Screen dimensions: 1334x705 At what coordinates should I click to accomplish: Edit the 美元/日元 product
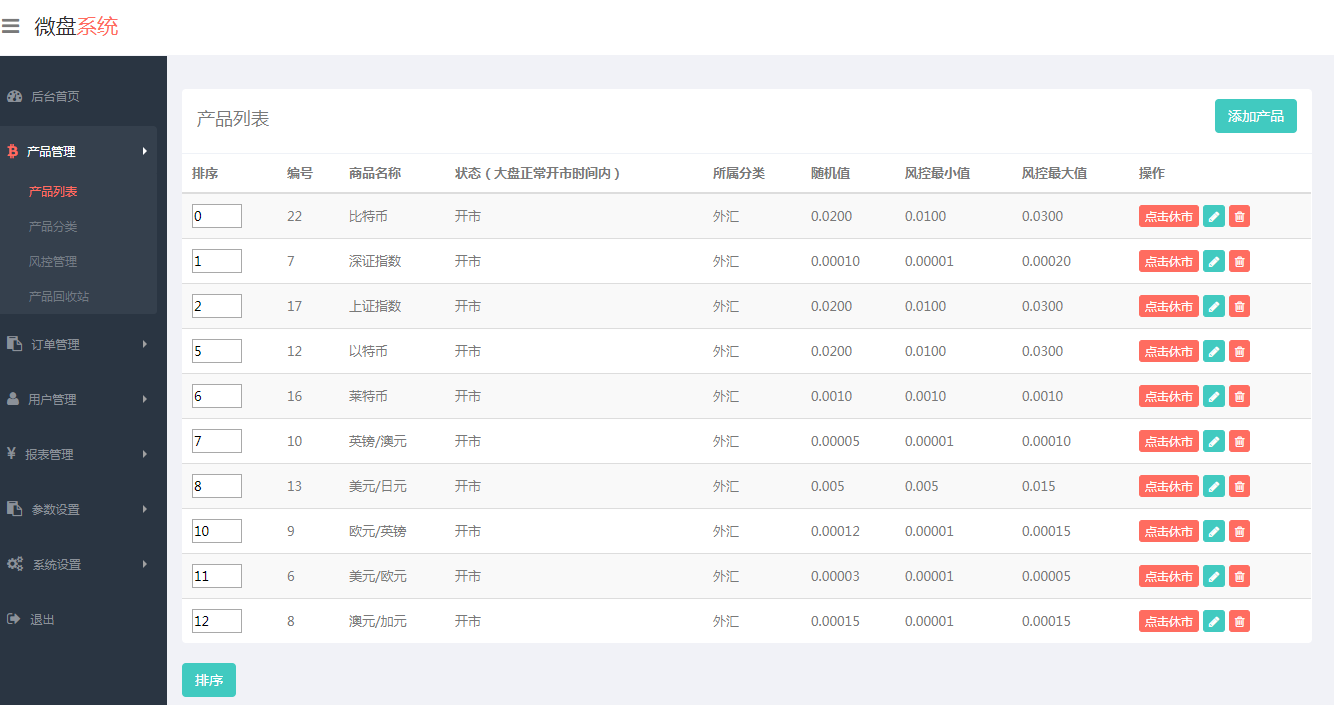point(1214,486)
